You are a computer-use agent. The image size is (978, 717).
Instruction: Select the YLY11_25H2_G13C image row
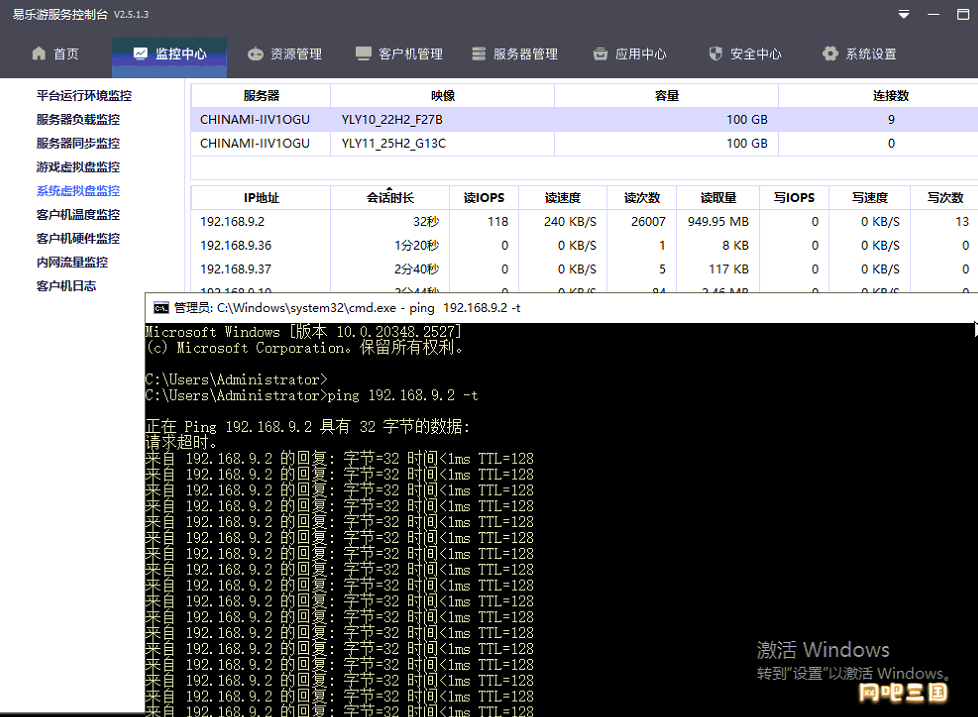click(x=584, y=143)
